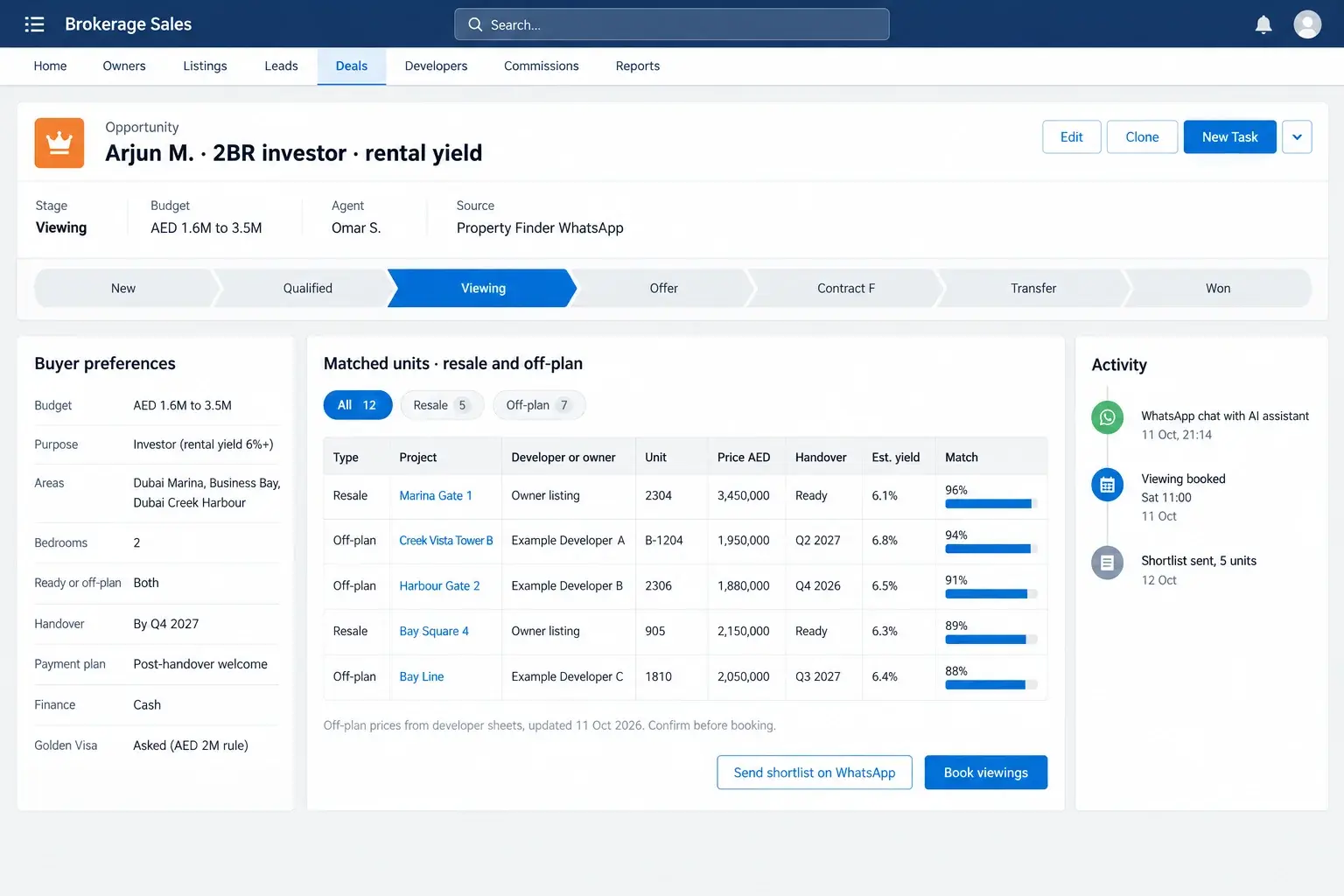Open the Leads tab
Viewport: 1344px width, 896px height.
[x=281, y=66]
